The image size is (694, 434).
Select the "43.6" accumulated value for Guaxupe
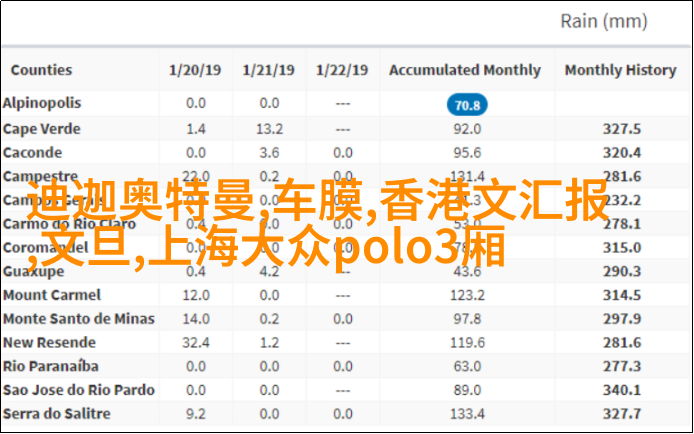tap(467, 272)
